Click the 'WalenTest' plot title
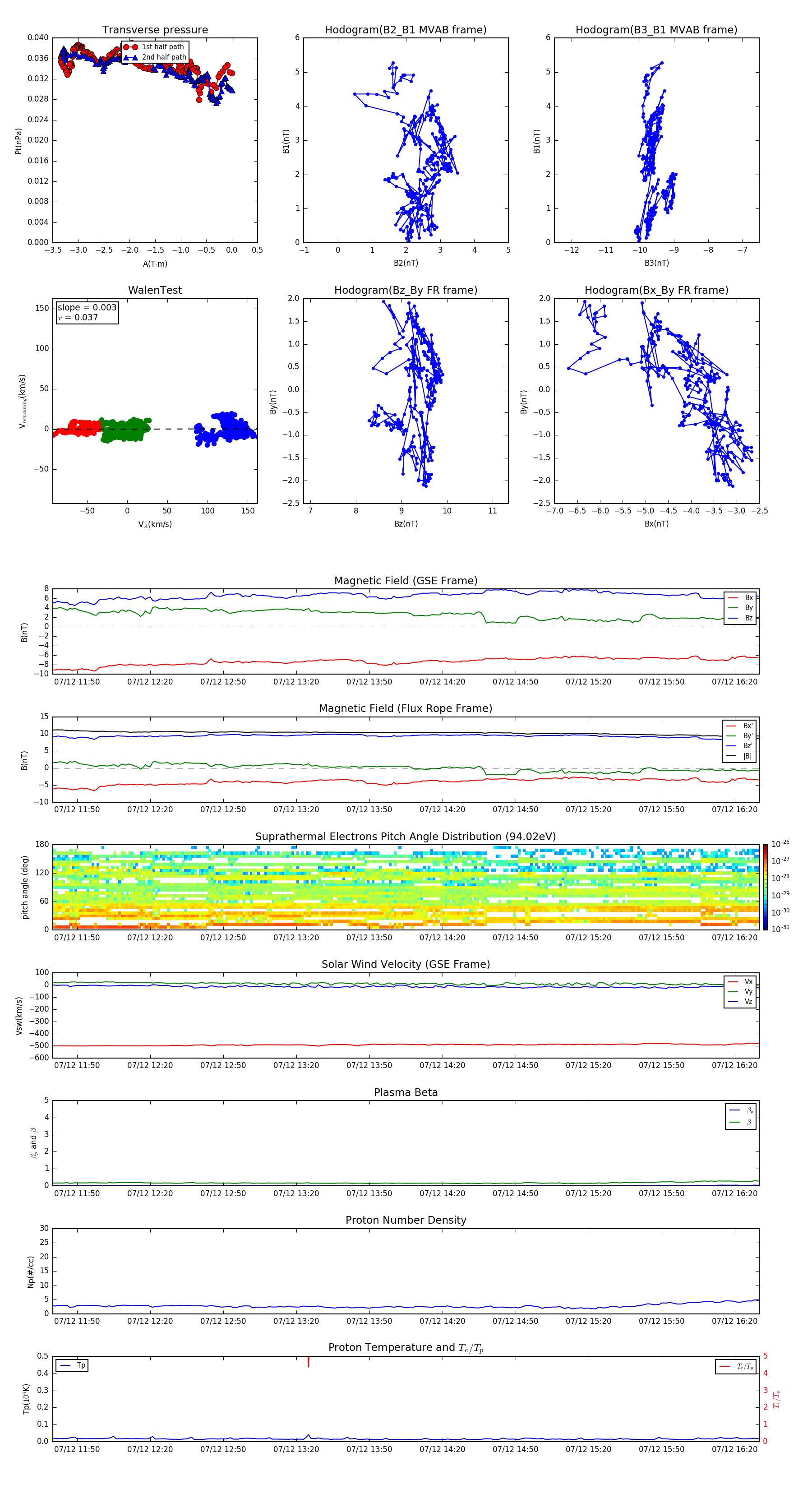The height and width of the screenshot is (1489, 812). pos(155,290)
